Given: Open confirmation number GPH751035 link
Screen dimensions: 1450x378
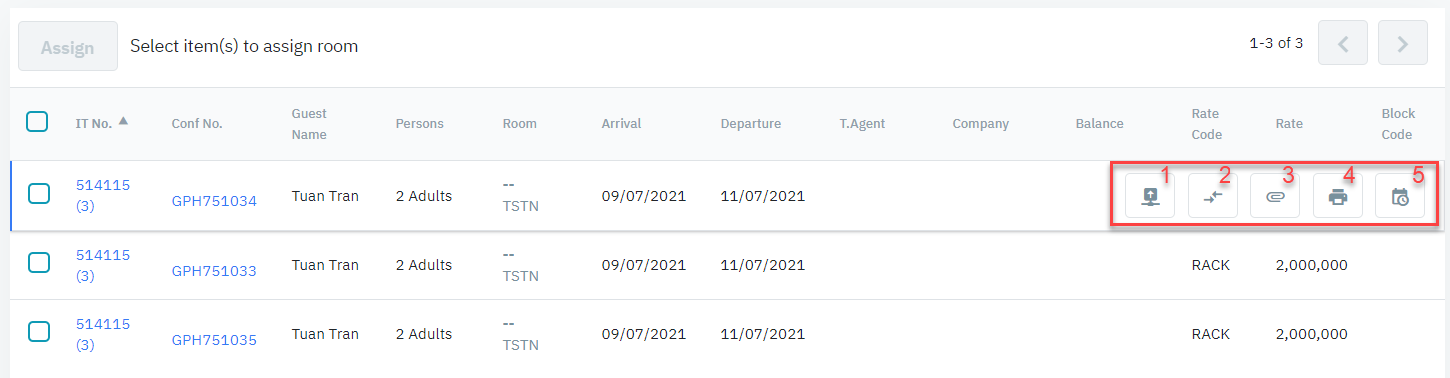Looking at the screenshot, I should pos(214,340).
